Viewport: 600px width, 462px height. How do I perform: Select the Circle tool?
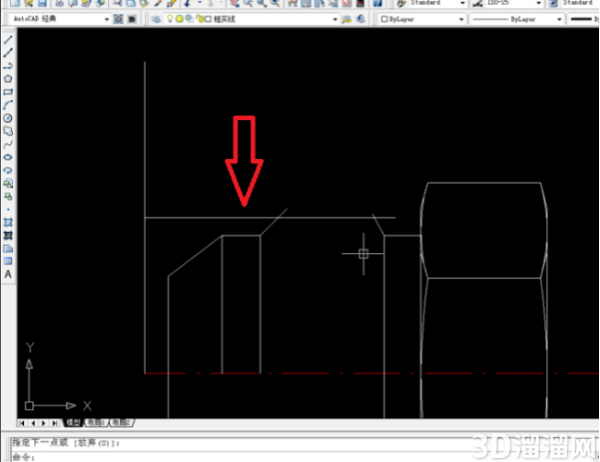(8, 118)
